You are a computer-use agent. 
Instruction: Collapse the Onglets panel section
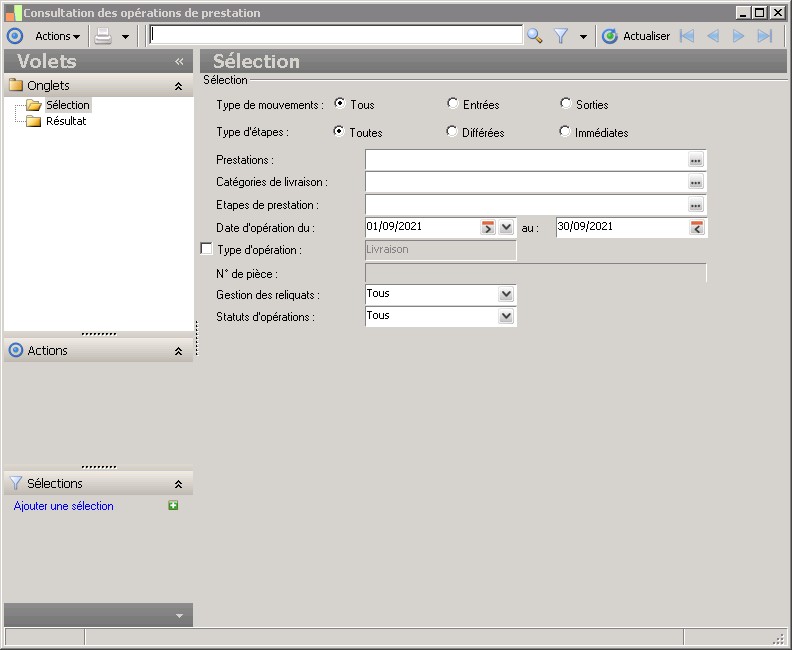[178, 87]
